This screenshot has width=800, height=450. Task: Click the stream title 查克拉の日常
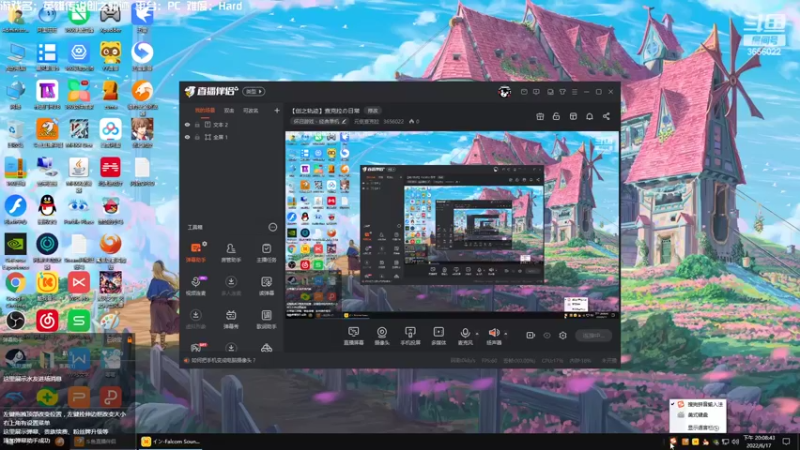(x=326, y=111)
